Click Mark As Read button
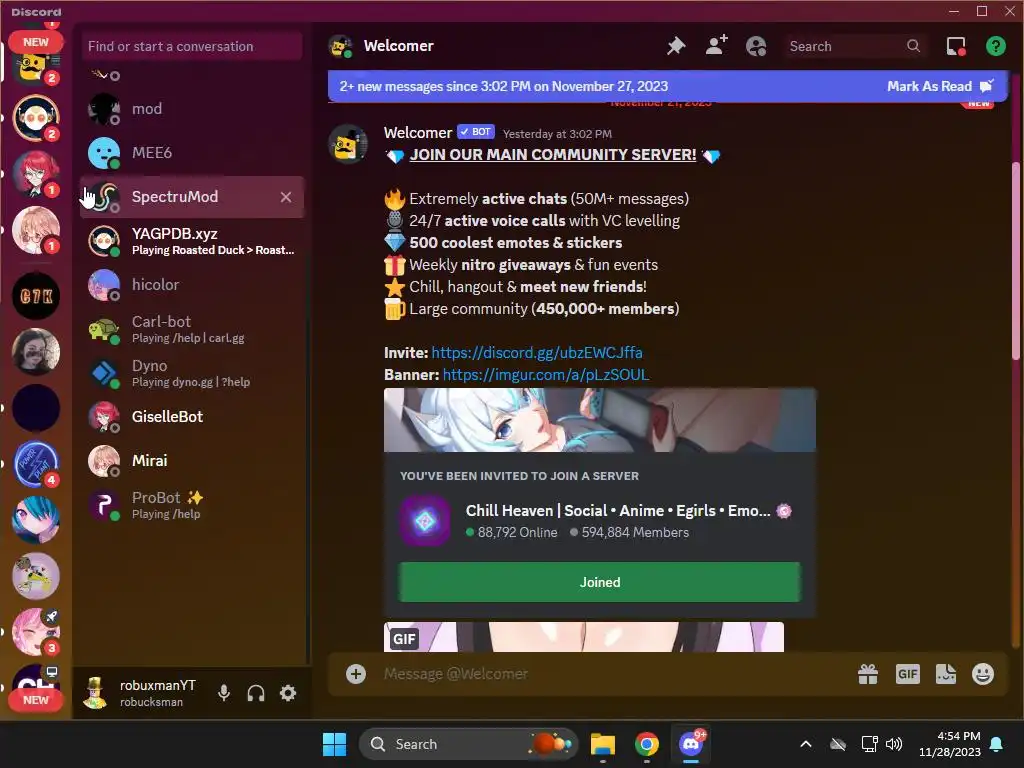This screenshot has width=1024, height=768. coord(940,86)
